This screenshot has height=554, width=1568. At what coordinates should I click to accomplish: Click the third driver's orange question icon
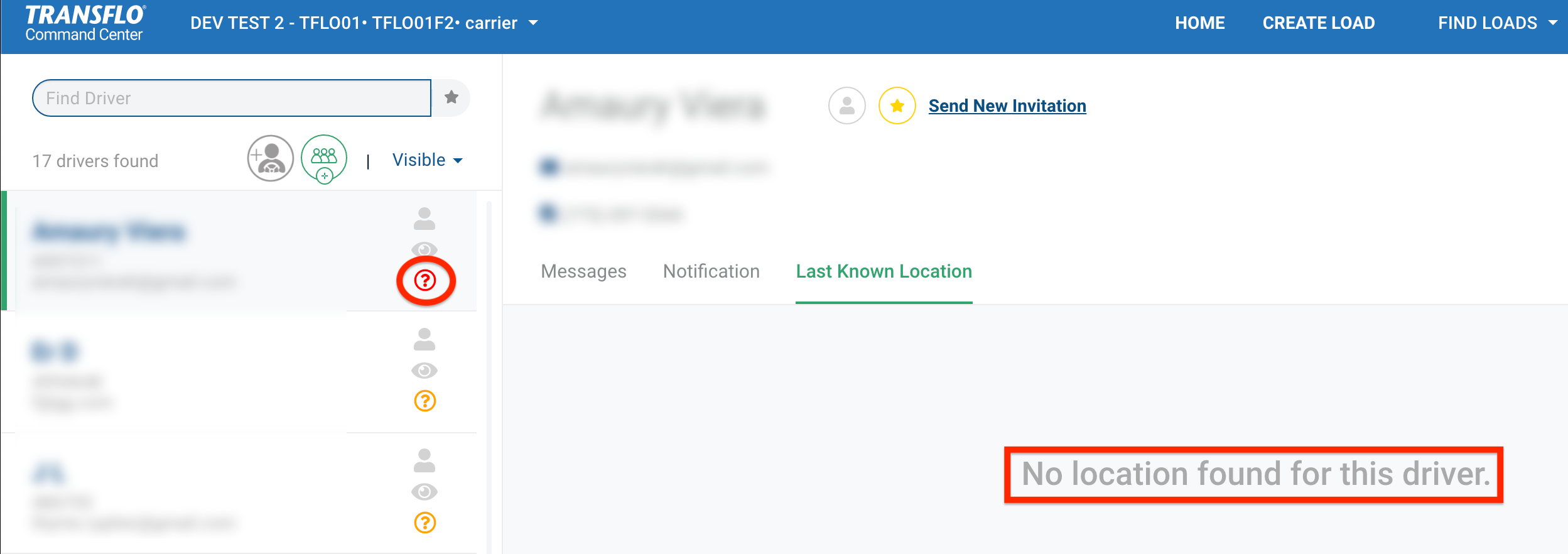pyautogui.click(x=425, y=523)
